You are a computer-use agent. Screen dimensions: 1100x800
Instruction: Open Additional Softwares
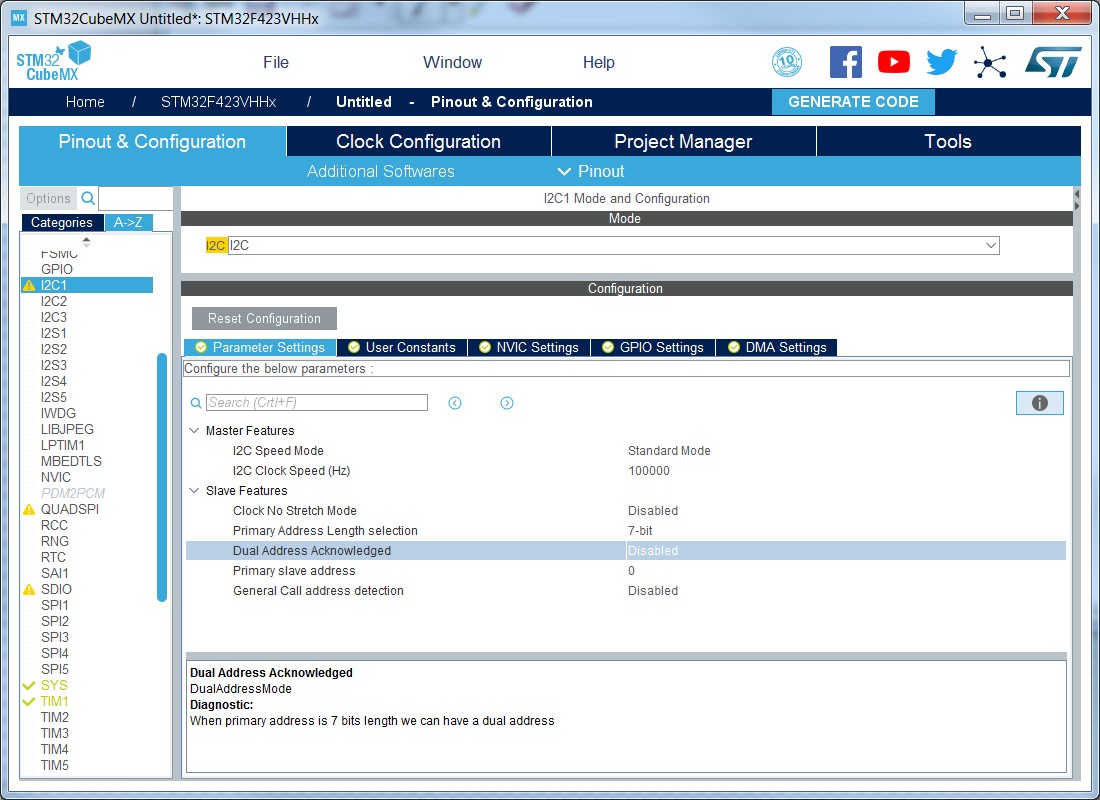tap(381, 171)
